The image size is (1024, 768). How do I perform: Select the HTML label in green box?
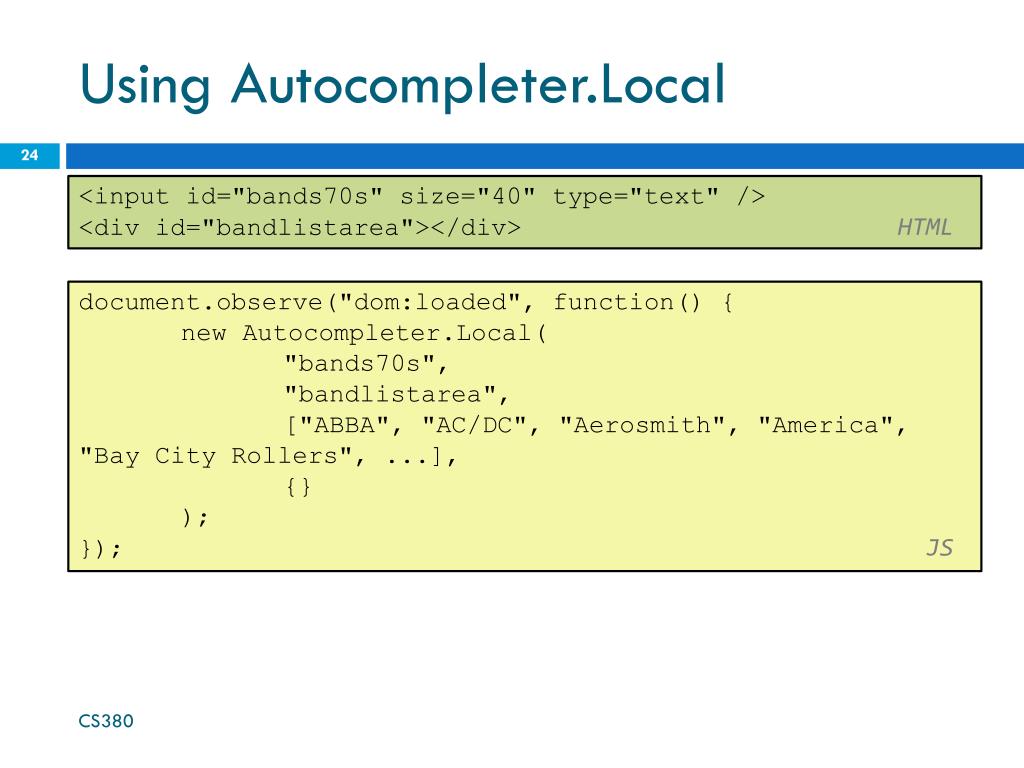[x=923, y=227]
